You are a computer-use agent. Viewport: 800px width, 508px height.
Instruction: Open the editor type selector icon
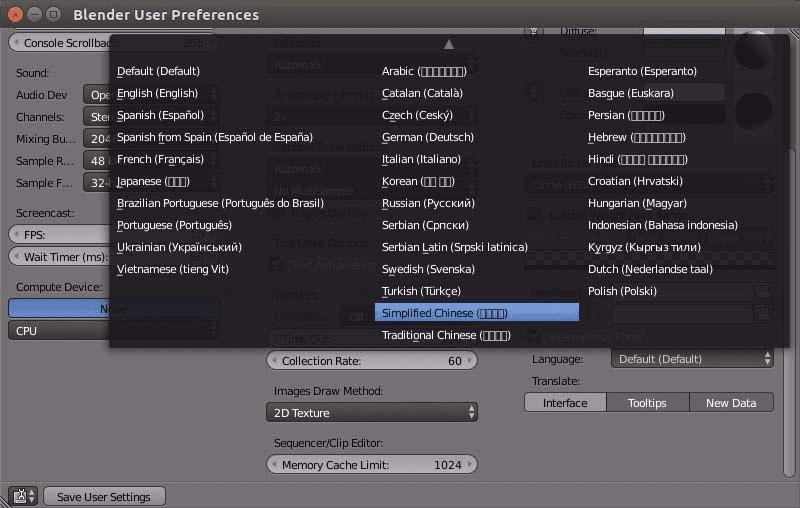point(22,496)
